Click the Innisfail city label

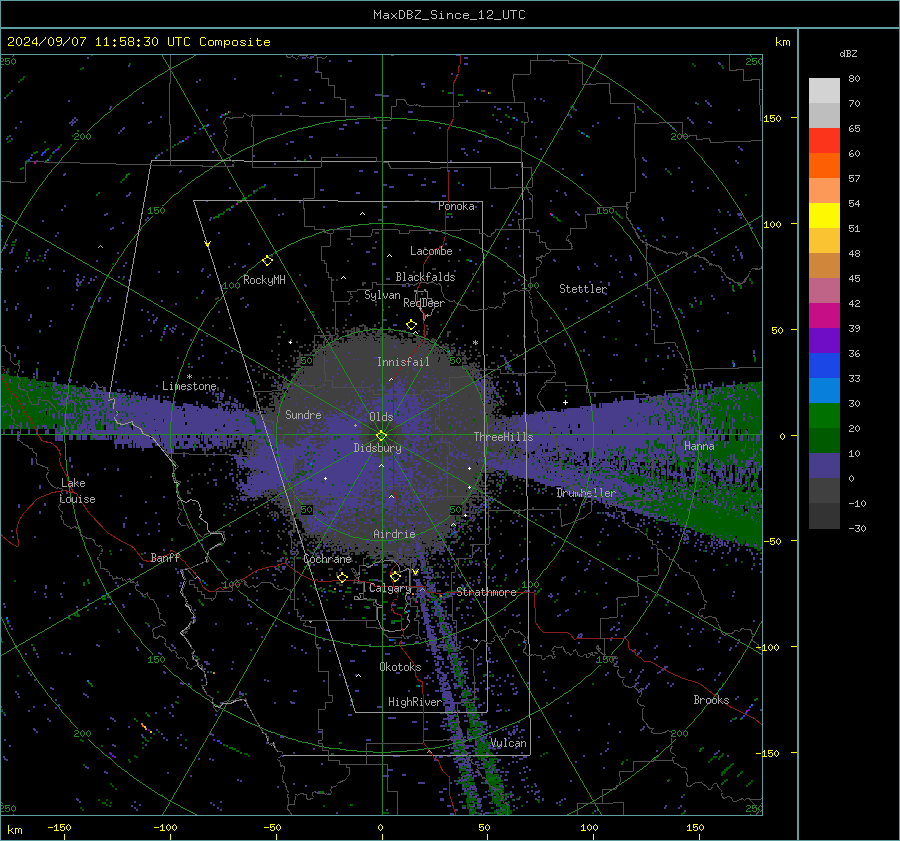click(x=403, y=362)
